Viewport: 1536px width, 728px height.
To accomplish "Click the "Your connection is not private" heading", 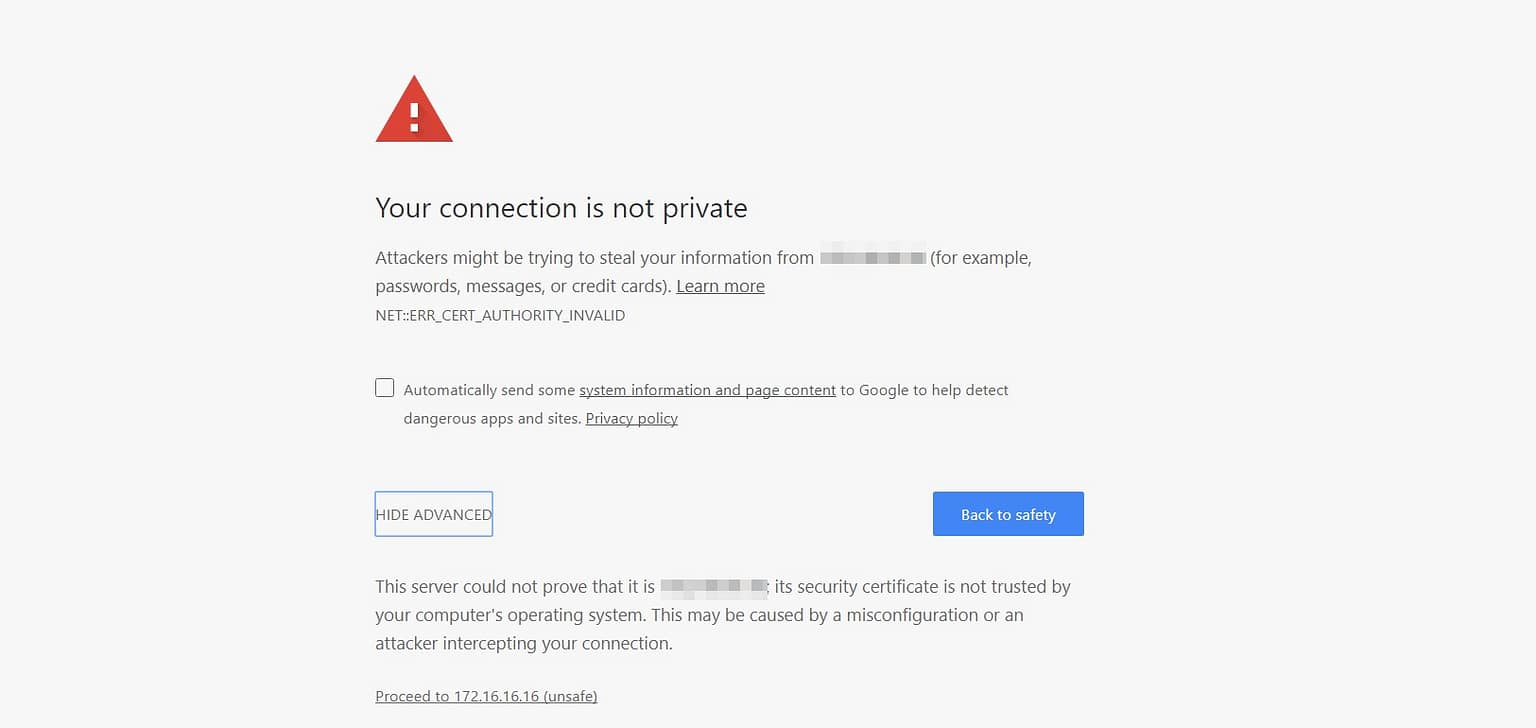I will tap(561, 208).
